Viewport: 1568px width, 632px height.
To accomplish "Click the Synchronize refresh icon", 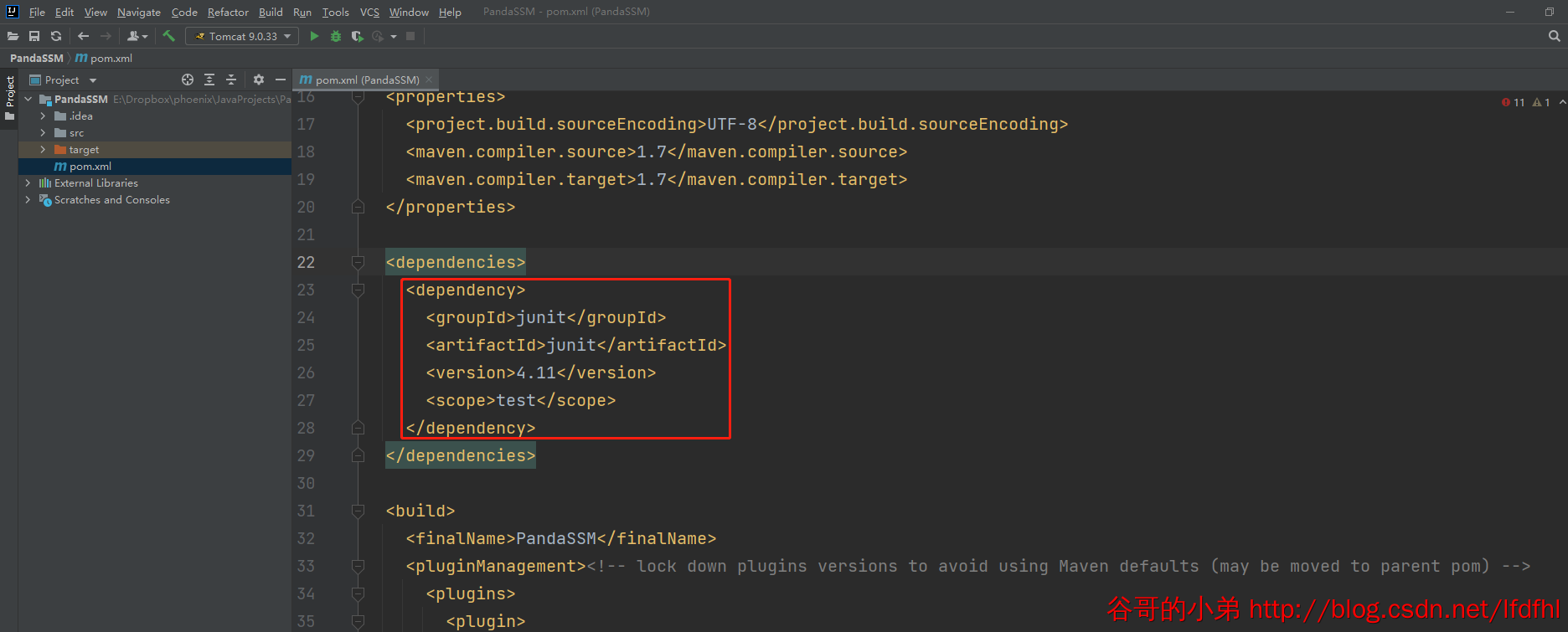I will [56, 36].
